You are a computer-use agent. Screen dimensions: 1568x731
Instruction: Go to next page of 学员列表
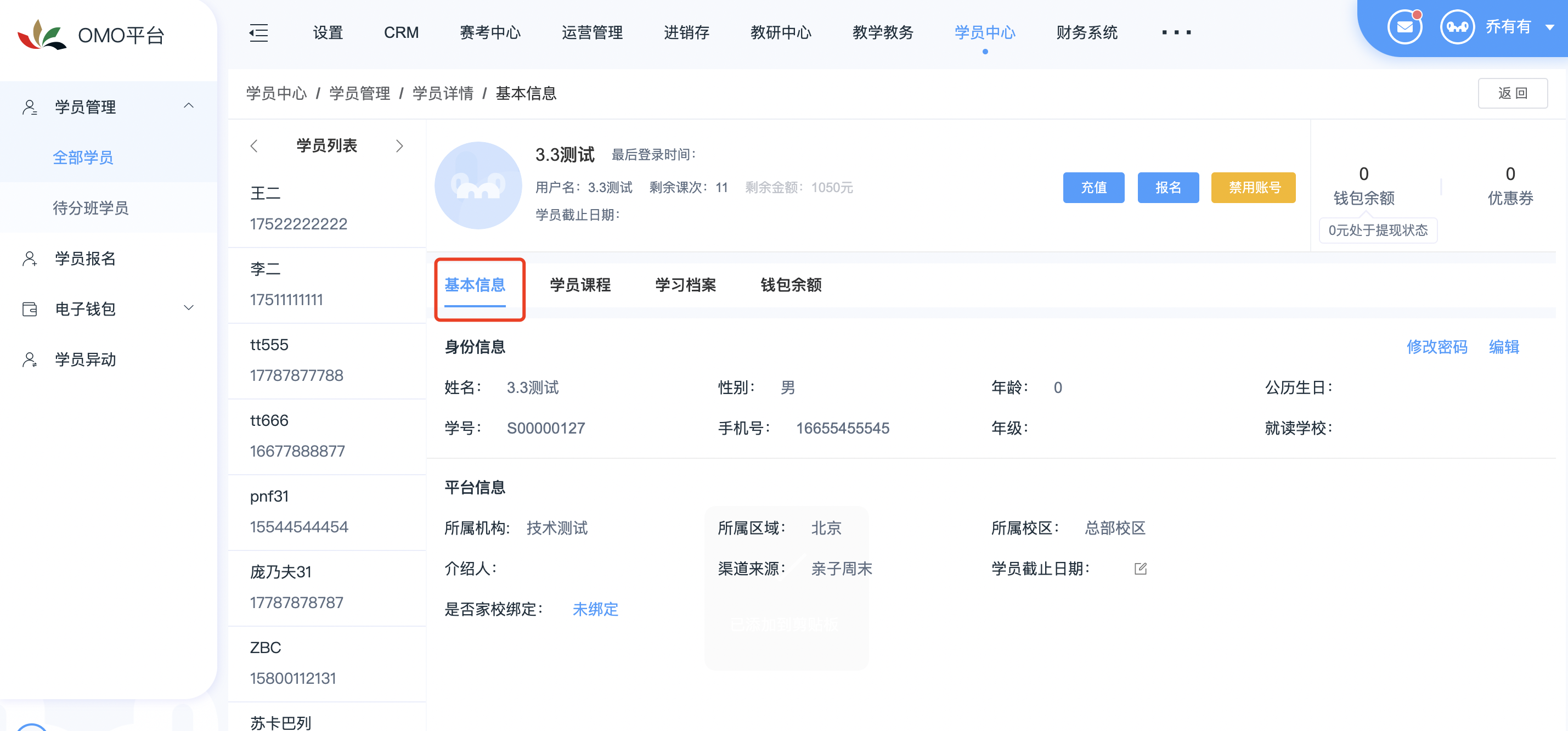(x=399, y=146)
